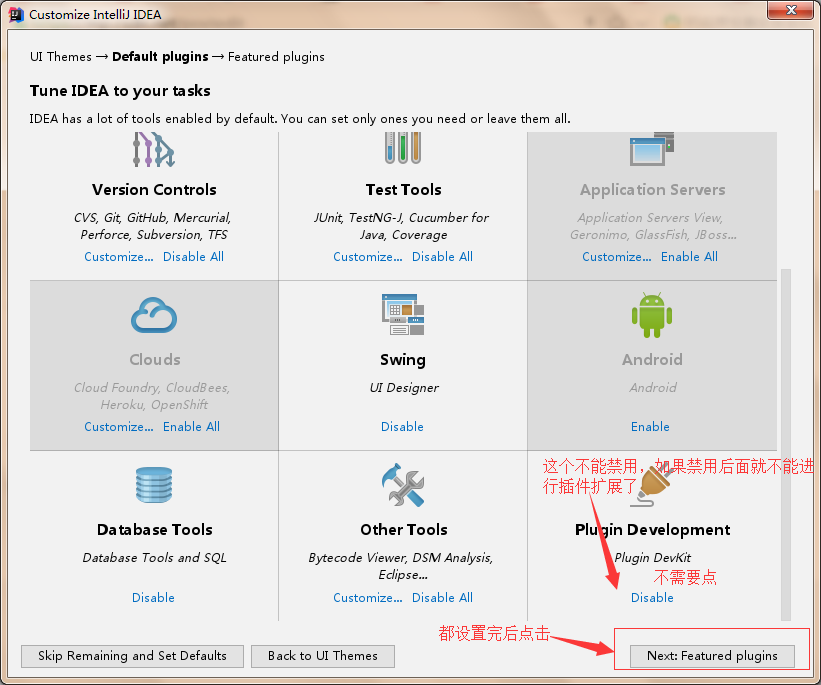Click 'Tune IDEA to your tasks' title
Viewport: 821px width, 685px height.
point(120,91)
